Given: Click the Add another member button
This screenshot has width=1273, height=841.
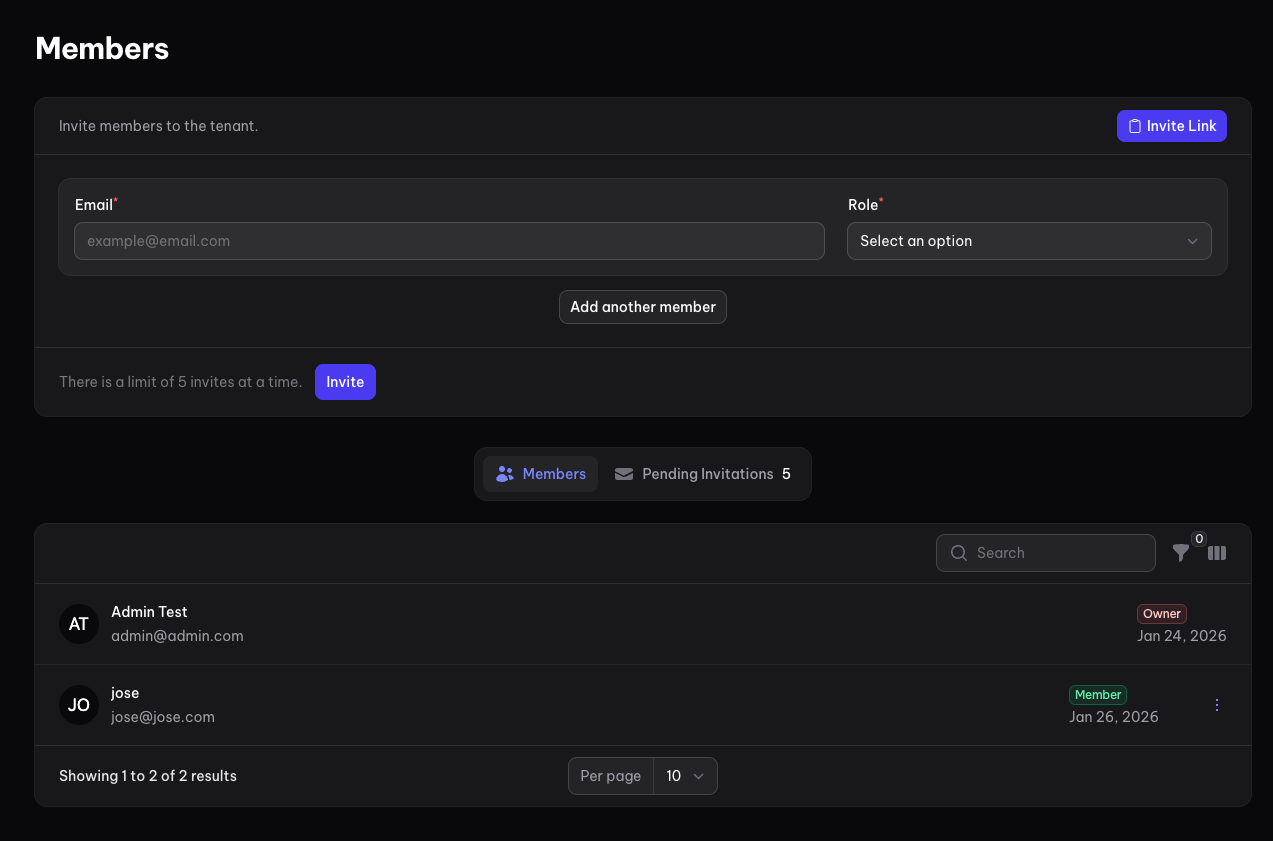Looking at the screenshot, I should [642, 307].
